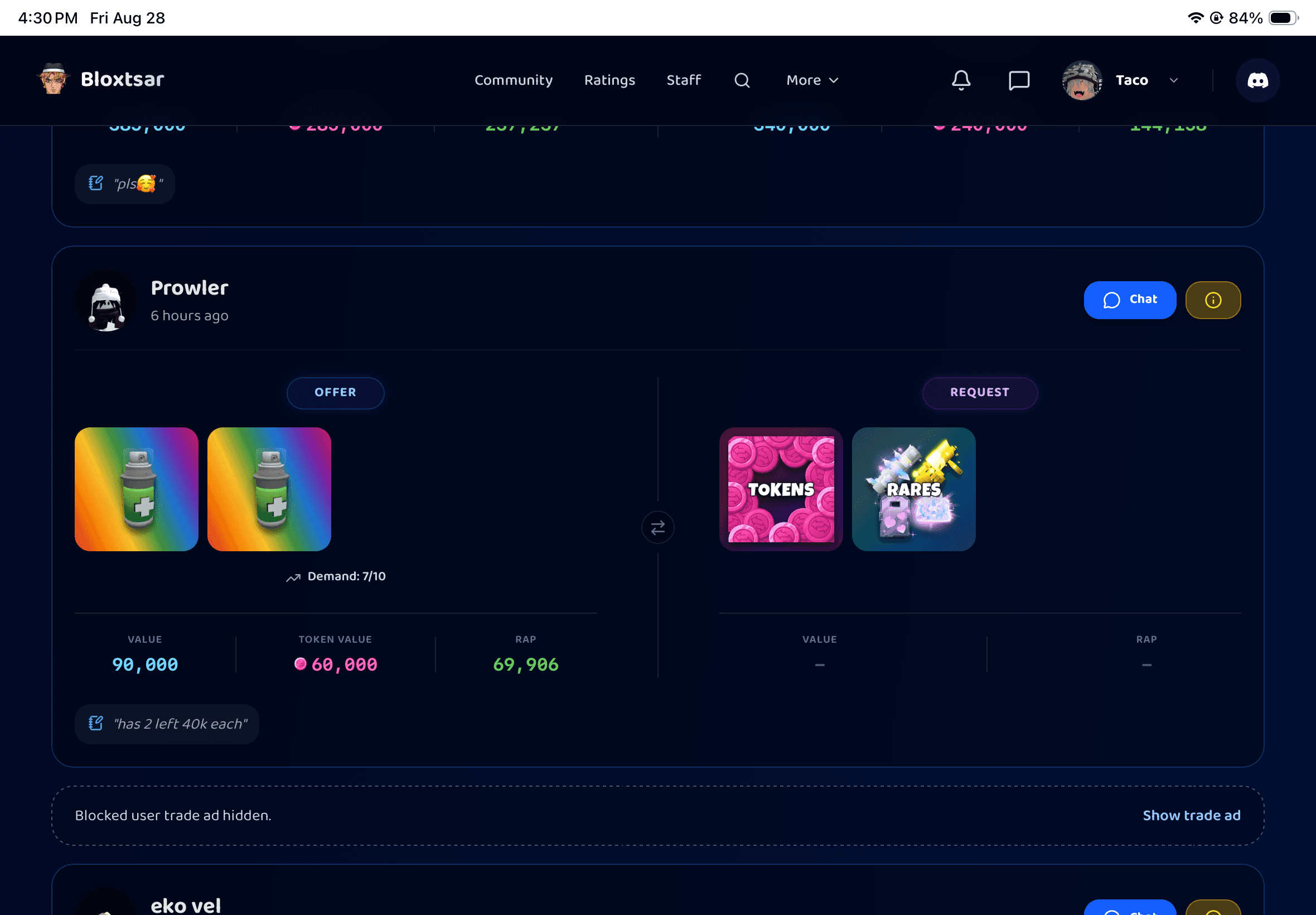Click the offer value 90,000
1316x915 pixels.
pyautogui.click(x=145, y=664)
